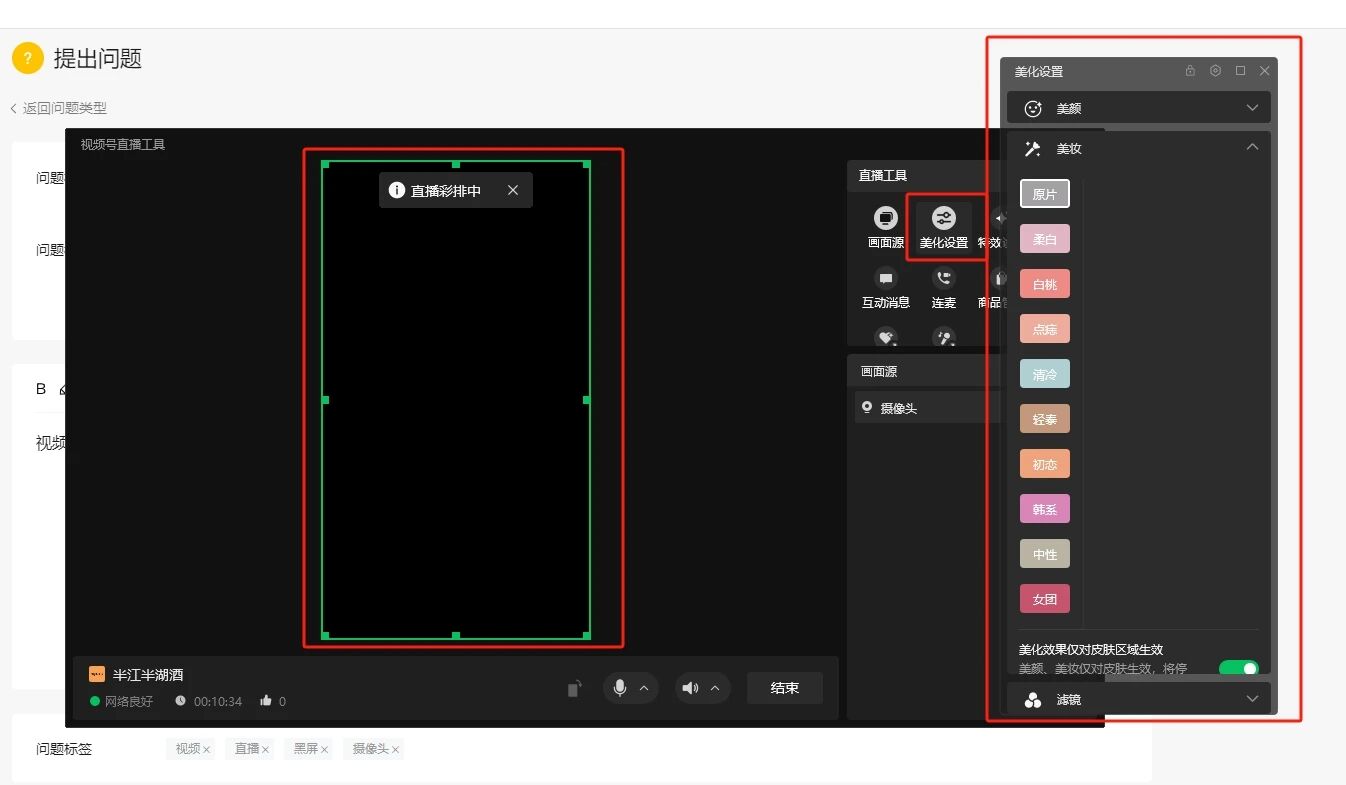The height and width of the screenshot is (785, 1346).
Task: Click the 00:10:34 timer
Action: [x=218, y=701]
